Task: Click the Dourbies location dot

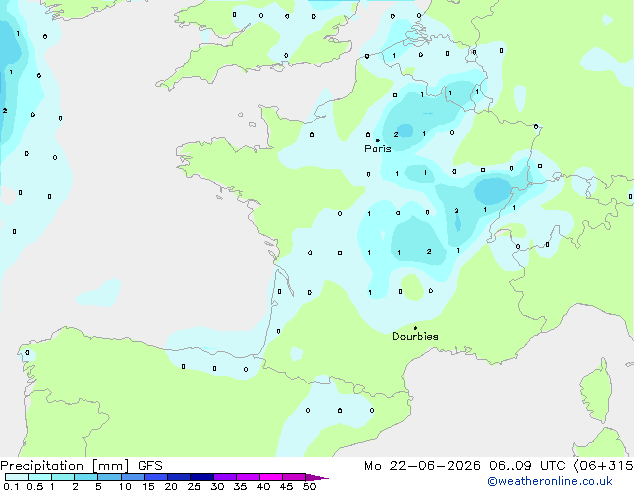Action: click(x=415, y=328)
